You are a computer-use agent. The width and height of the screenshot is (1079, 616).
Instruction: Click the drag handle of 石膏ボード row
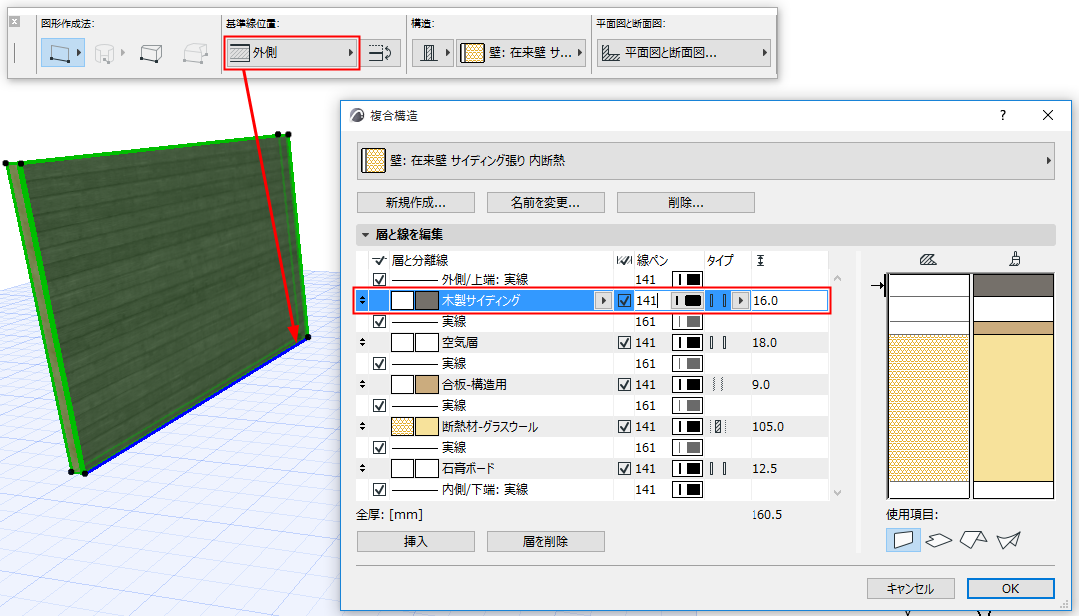363,469
